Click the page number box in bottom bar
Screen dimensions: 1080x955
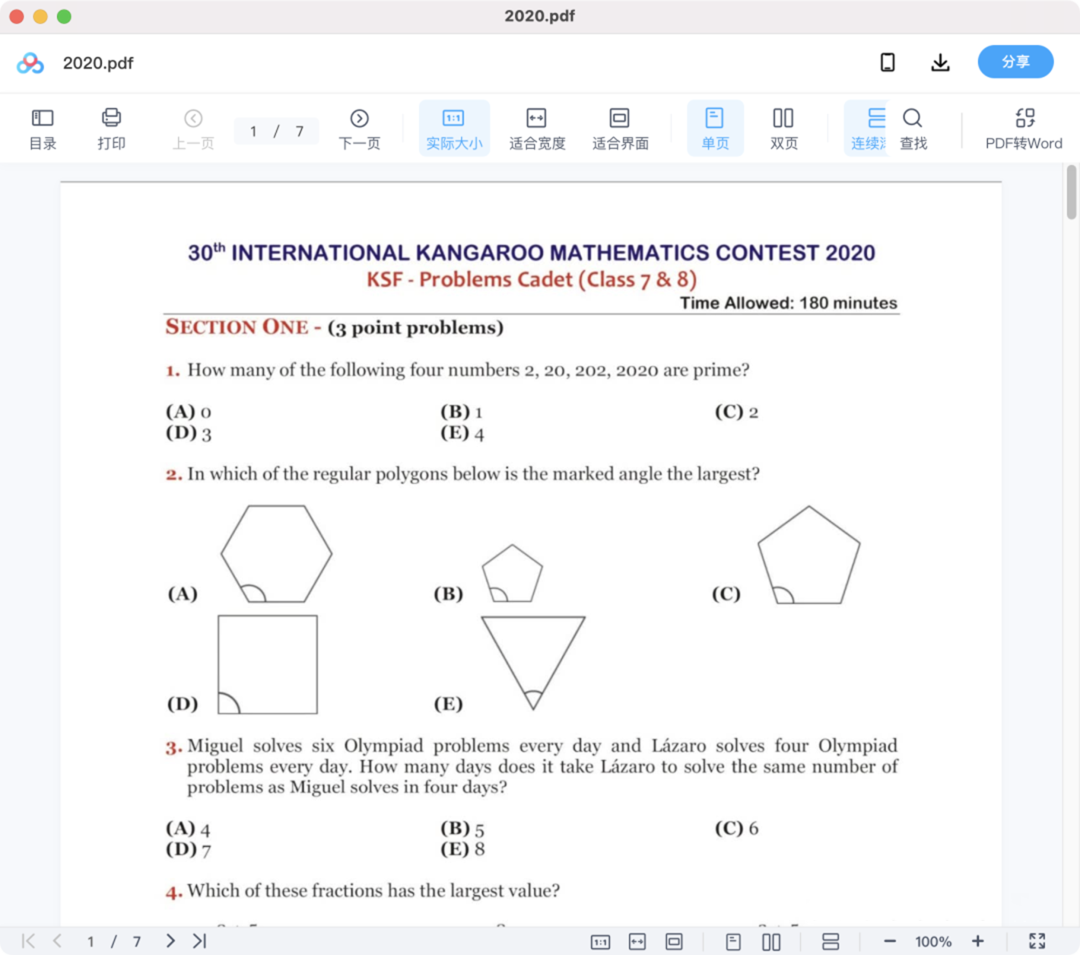click(90, 941)
